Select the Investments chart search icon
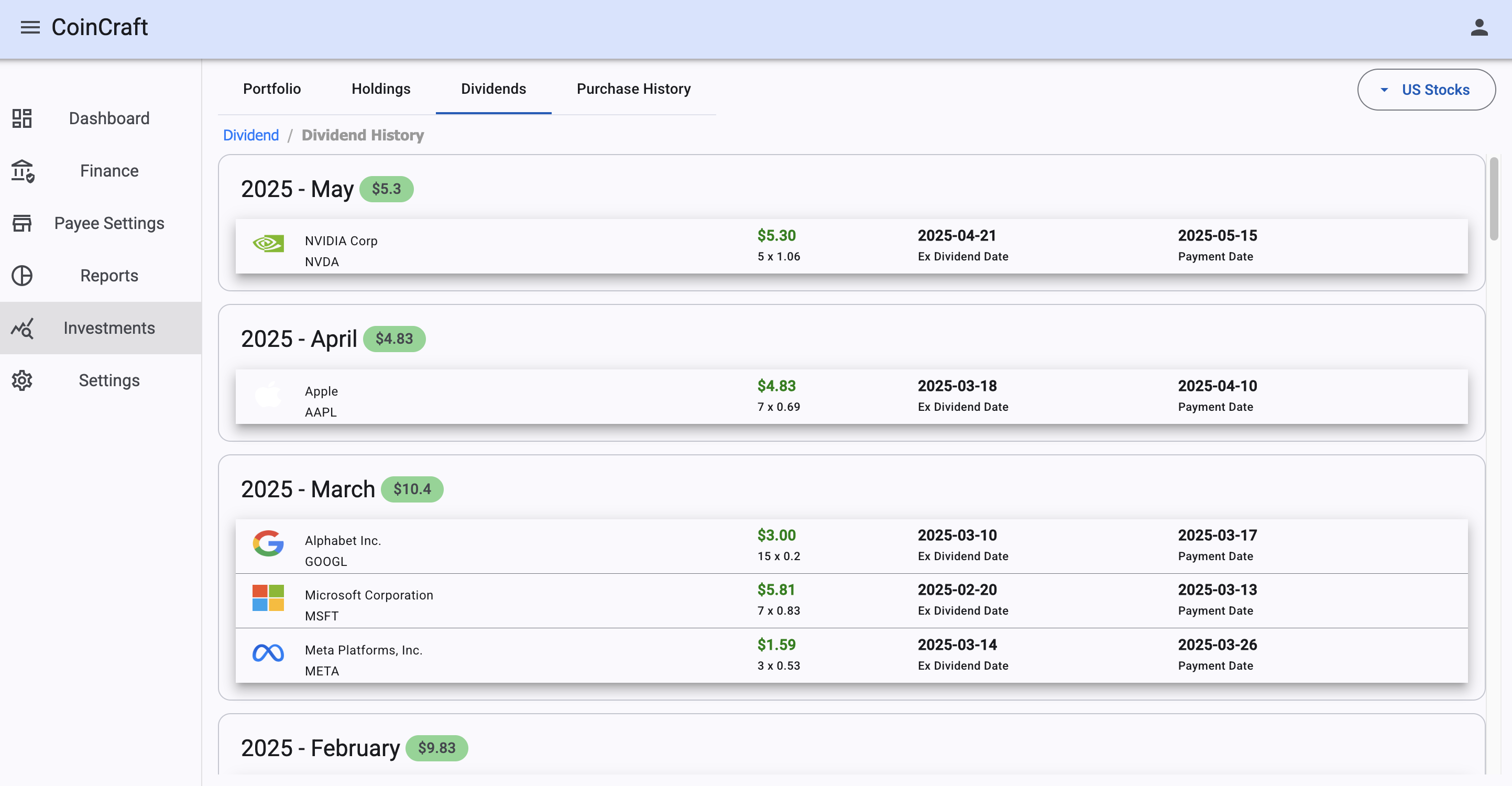 (21, 327)
